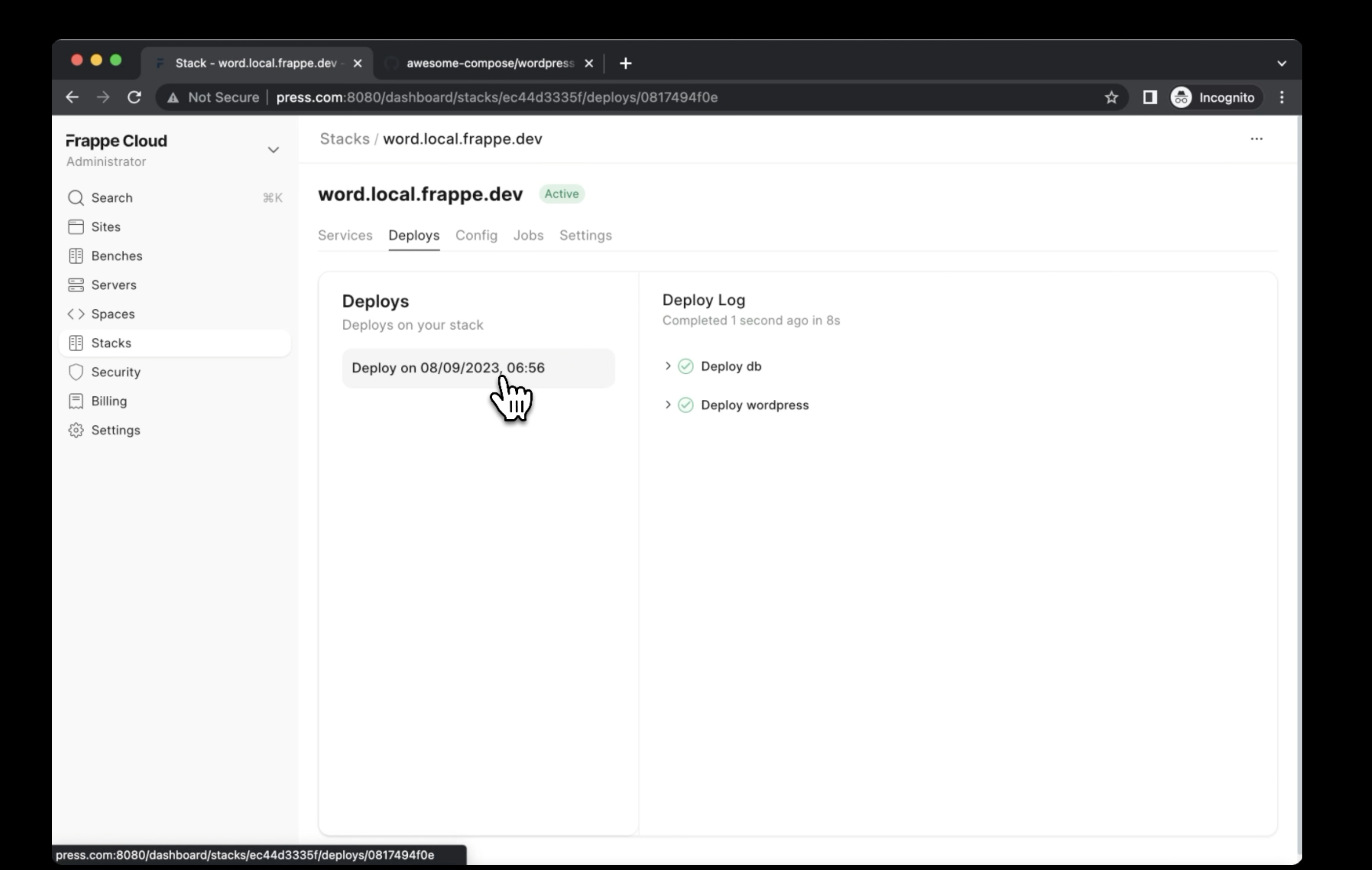Click the word.local.frappe.dev page title
Screen dimensions: 1372x870
click(x=421, y=194)
